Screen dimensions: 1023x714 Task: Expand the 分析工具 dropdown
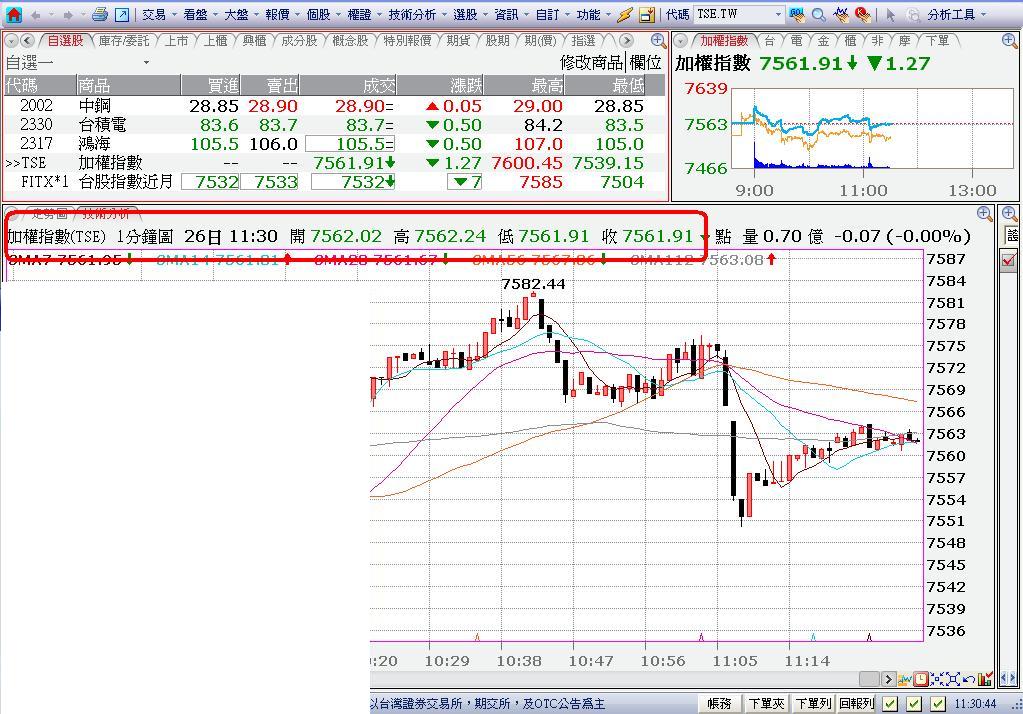point(984,14)
